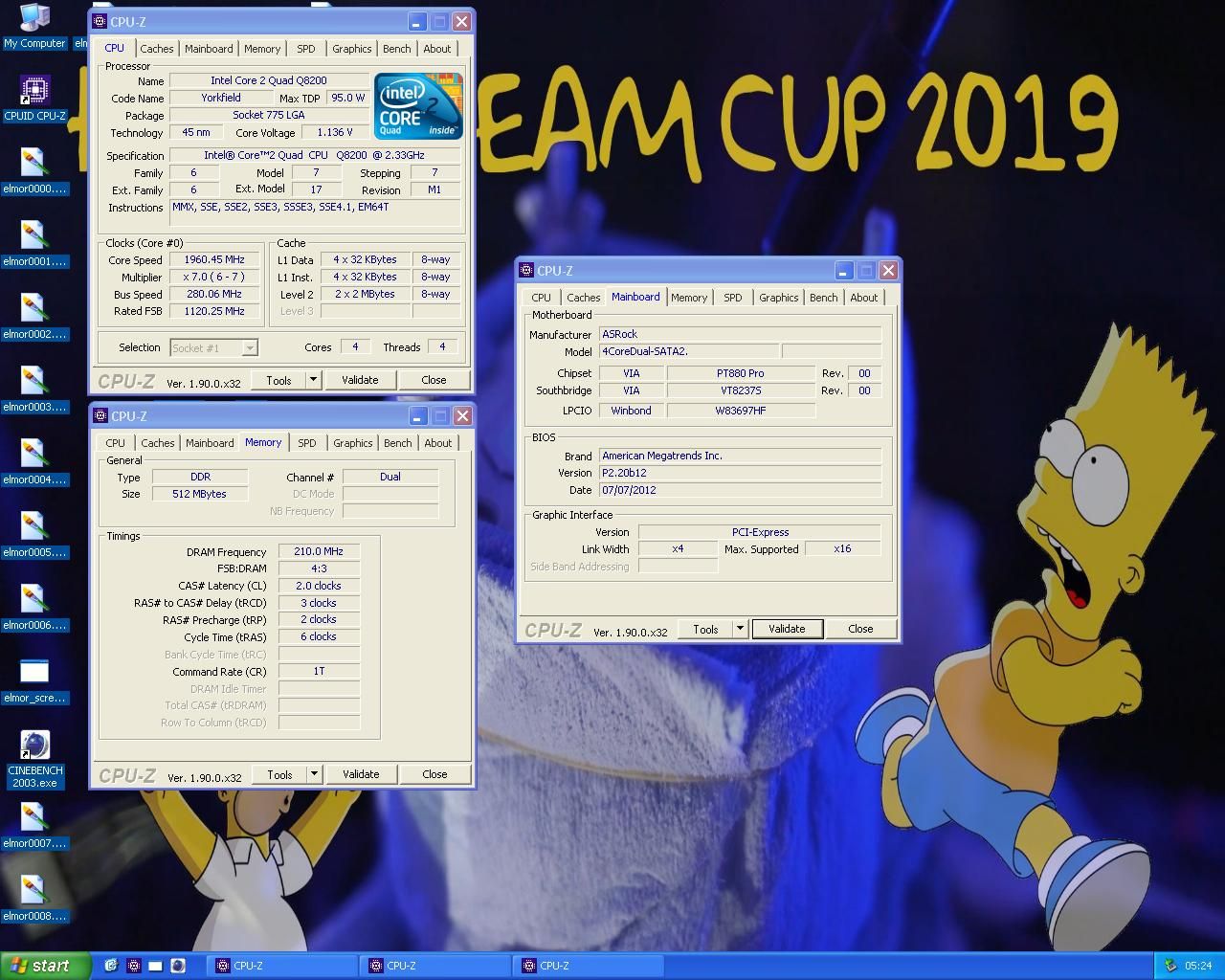Open the Memory tab in the Mainboard-tab window
This screenshot has width=1225, height=980.
point(689,298)
